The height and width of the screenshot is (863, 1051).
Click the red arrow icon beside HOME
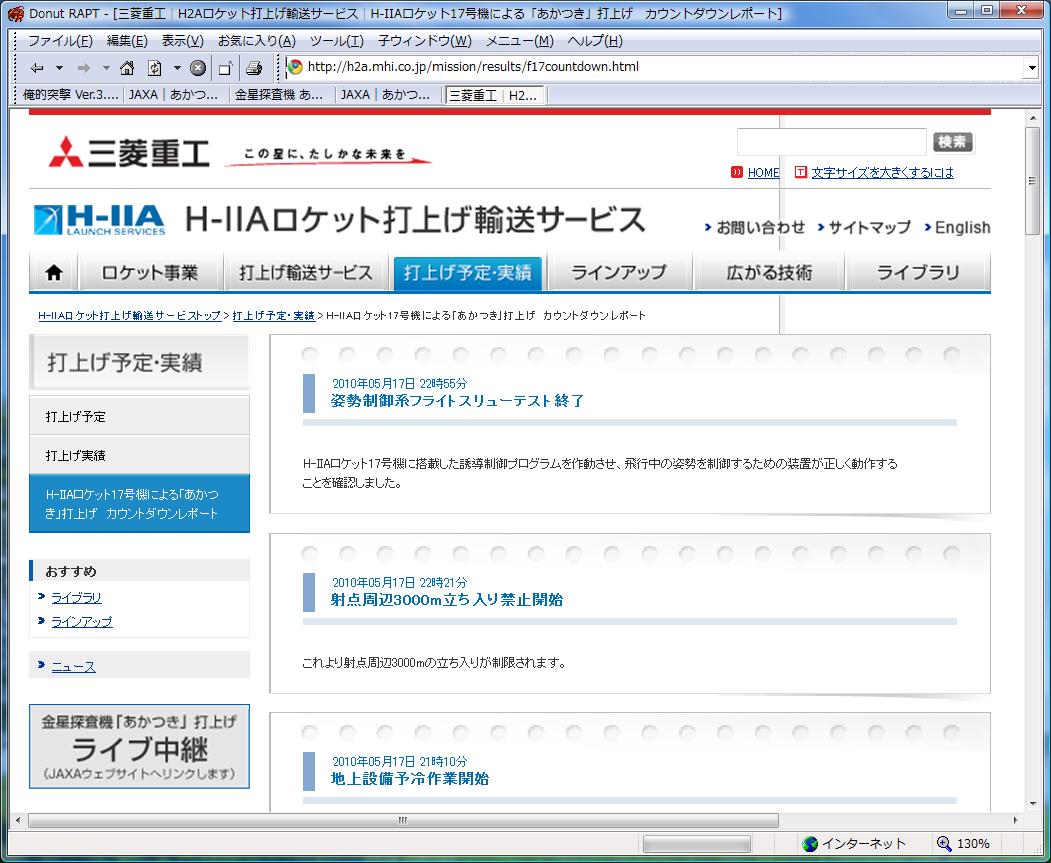(x=737, y=172)
